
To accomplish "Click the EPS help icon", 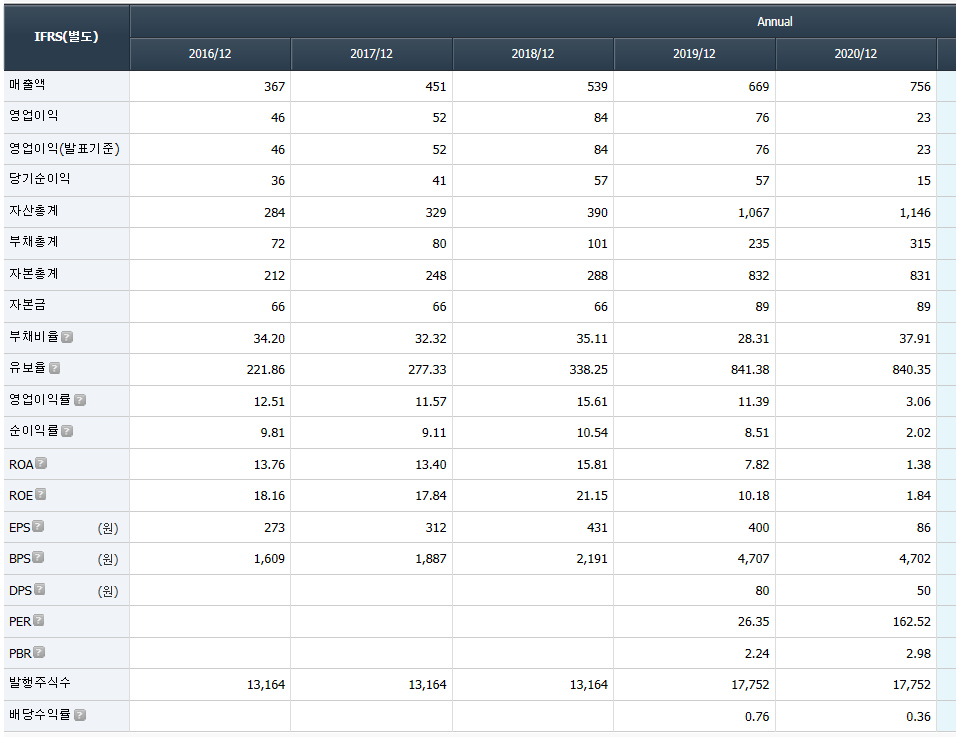I will pyautogui.click(x=38, y=526).
